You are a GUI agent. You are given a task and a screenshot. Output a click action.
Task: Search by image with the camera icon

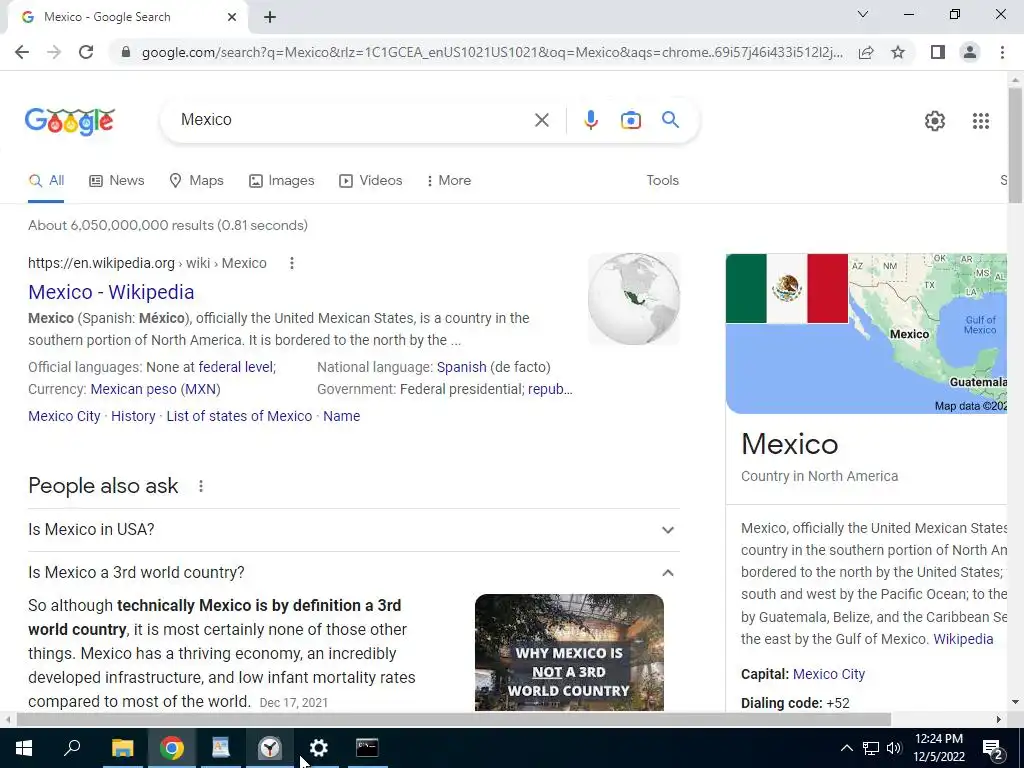pos(631,120)
